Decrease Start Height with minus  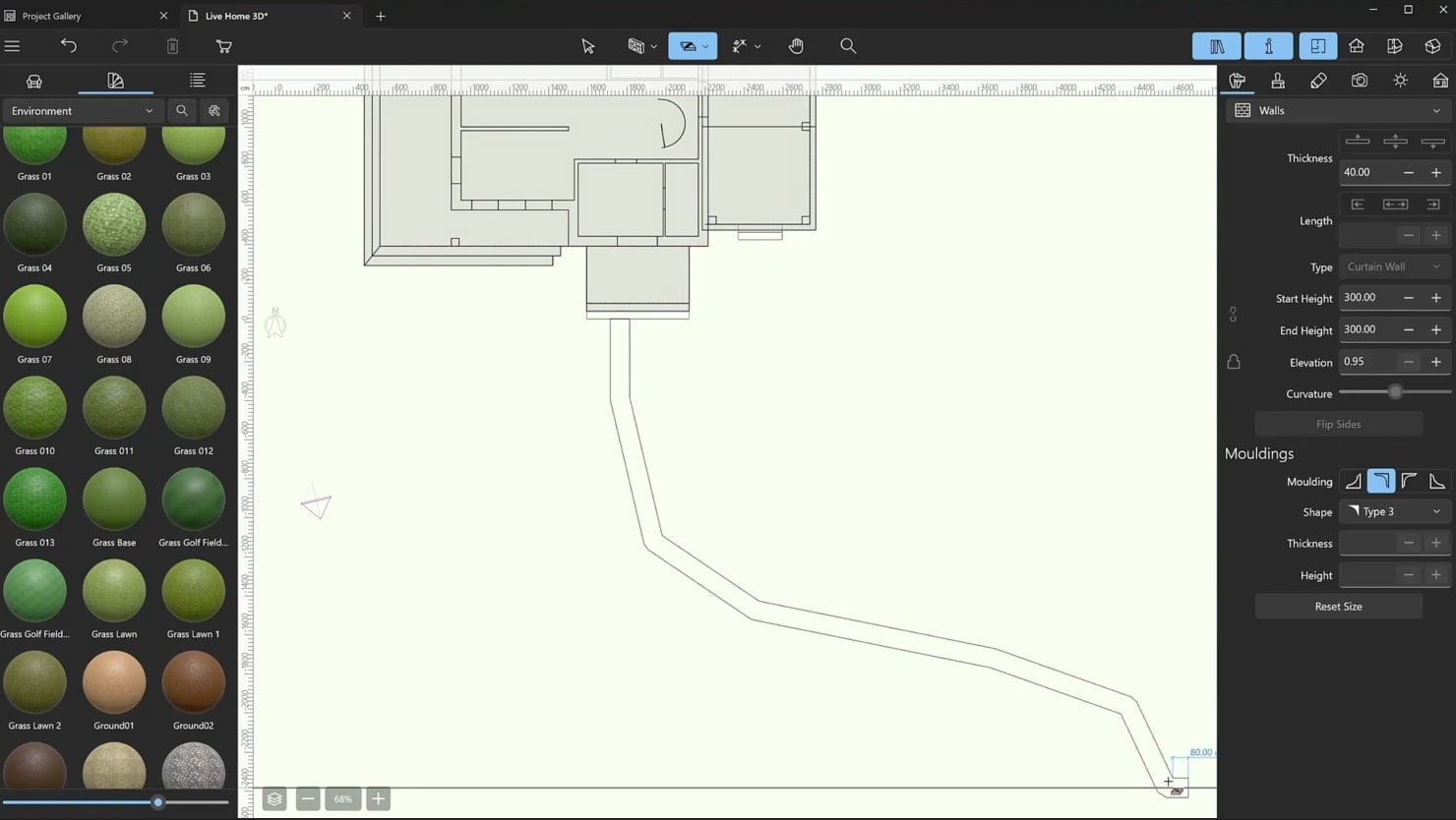(1409, 298)
